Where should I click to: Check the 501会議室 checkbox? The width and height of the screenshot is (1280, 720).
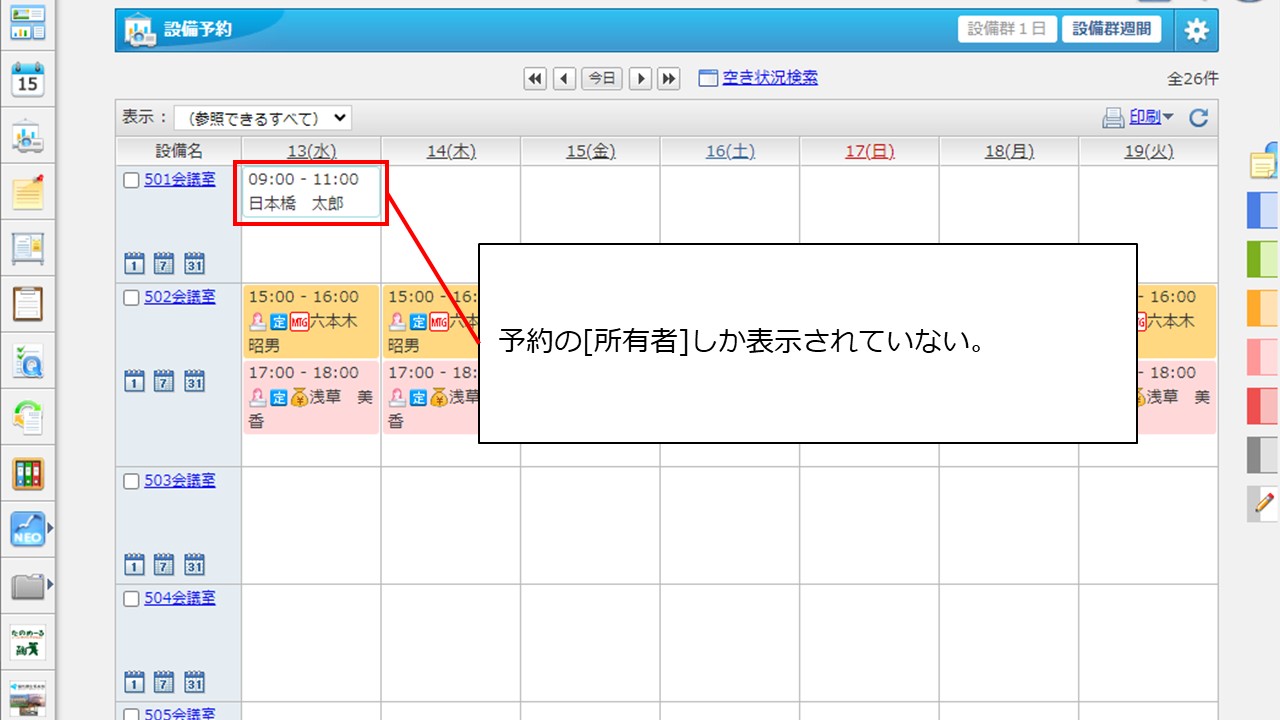pos(131,181)
